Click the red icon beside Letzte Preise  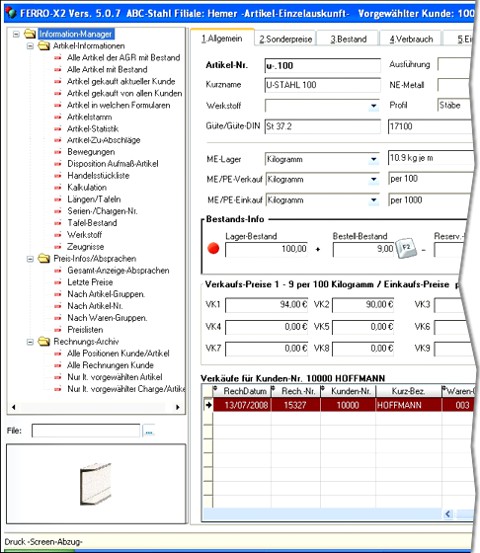(58, 282)
